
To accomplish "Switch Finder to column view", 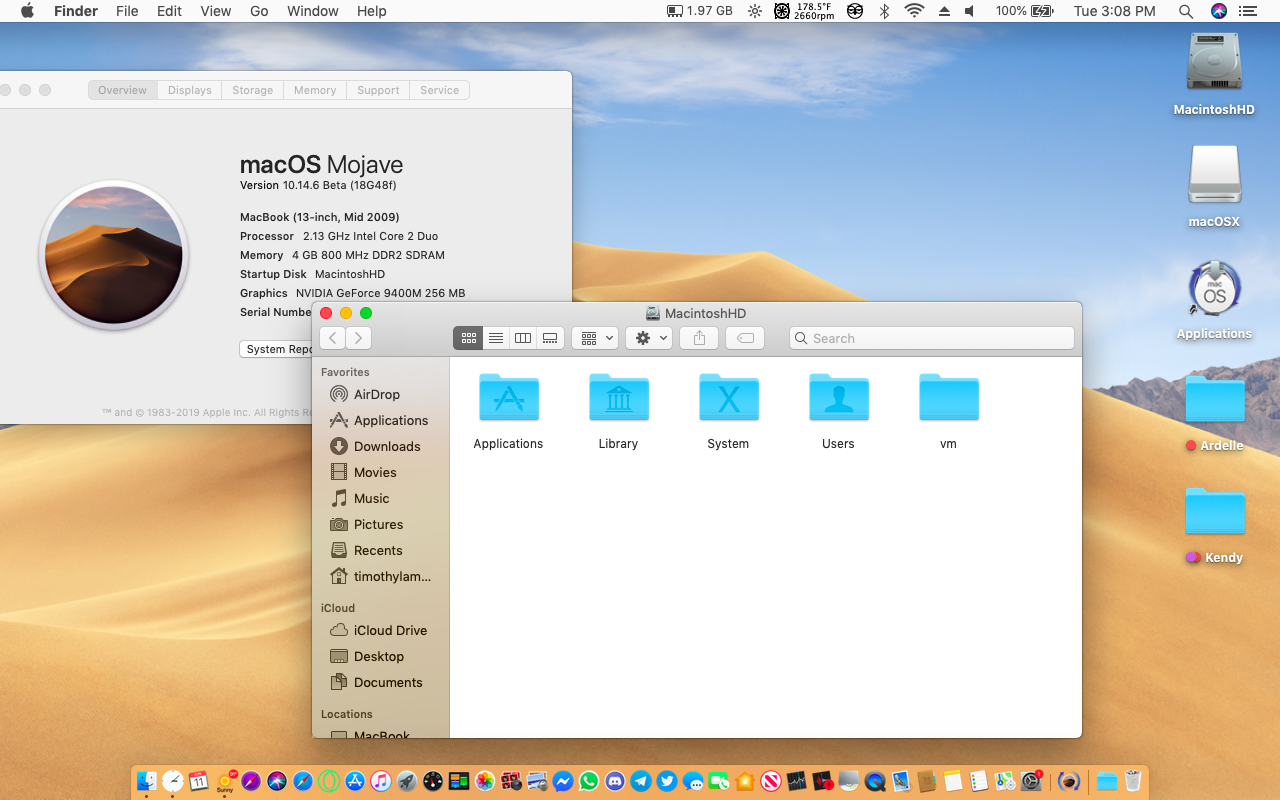I will pyautogui.click(x=522, y=338).
